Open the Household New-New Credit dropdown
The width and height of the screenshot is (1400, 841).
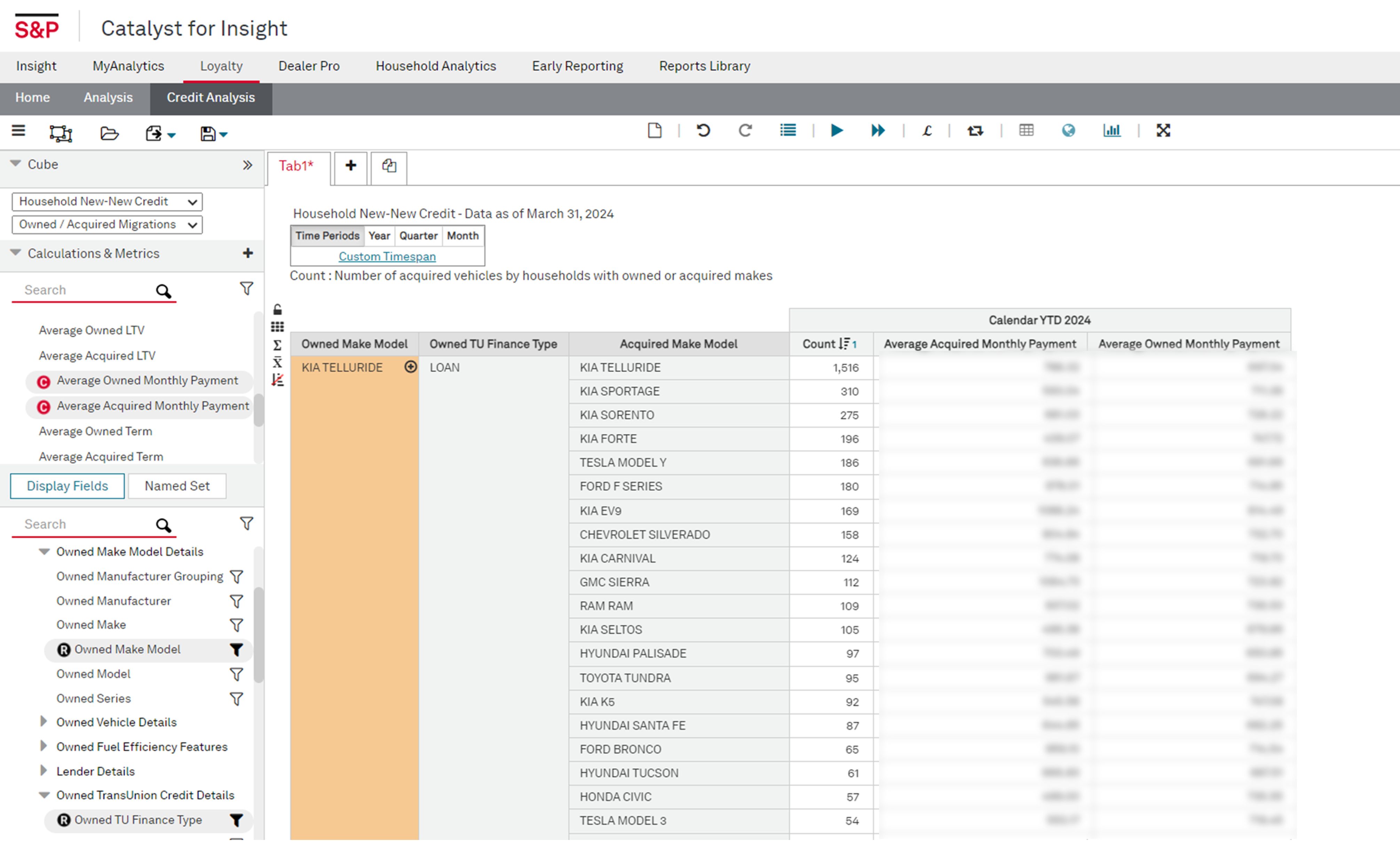point(107,202)
